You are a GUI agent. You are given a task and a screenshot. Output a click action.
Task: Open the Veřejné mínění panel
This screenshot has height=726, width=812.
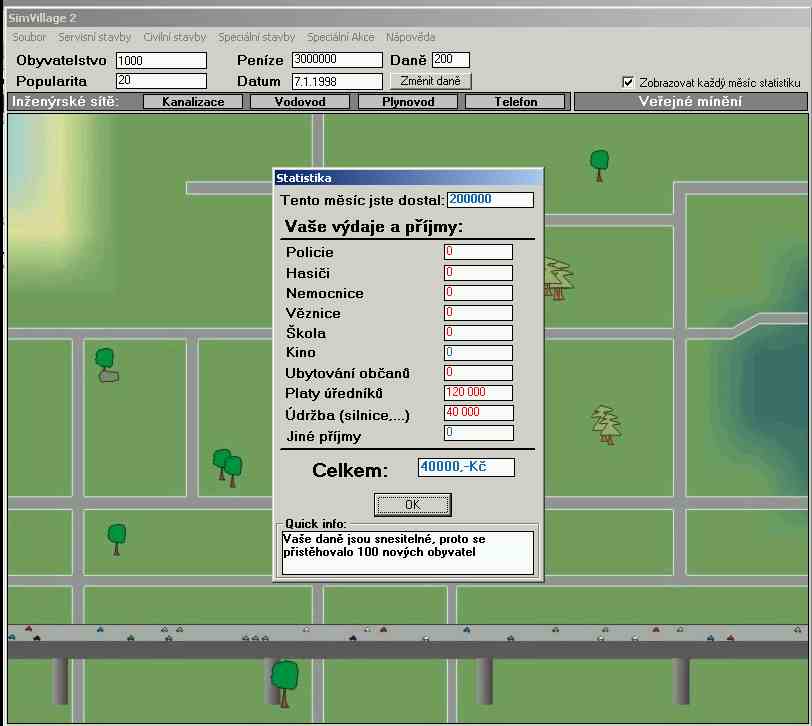coord(690,101)
